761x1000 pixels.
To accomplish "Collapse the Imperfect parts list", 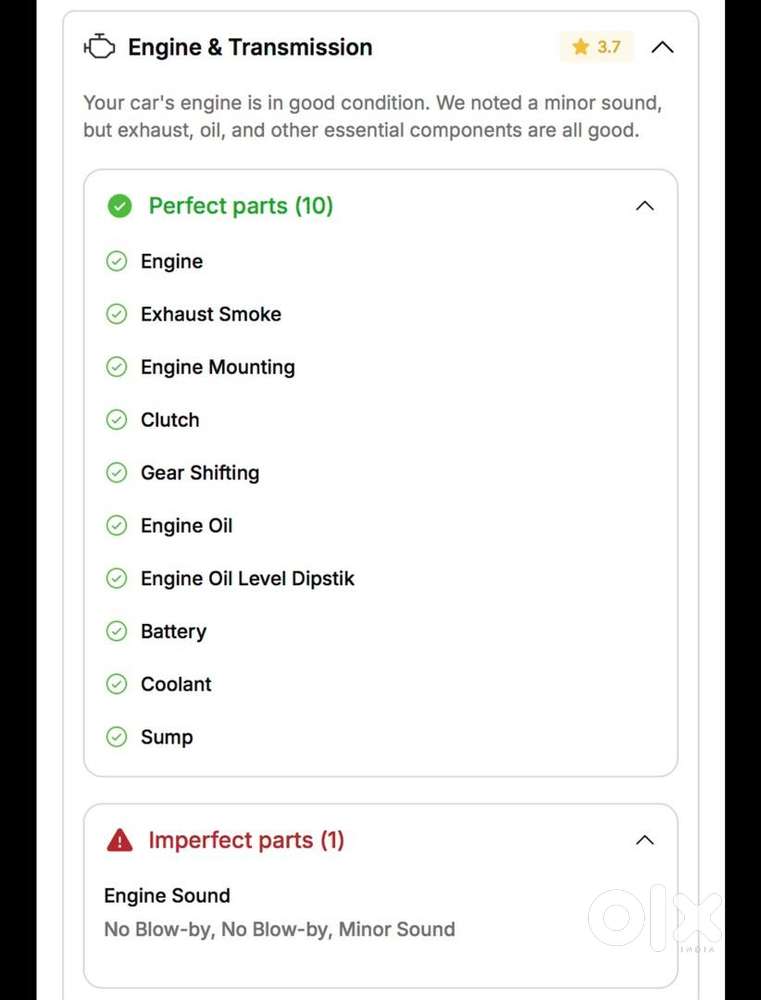I will tap(645, 840).
